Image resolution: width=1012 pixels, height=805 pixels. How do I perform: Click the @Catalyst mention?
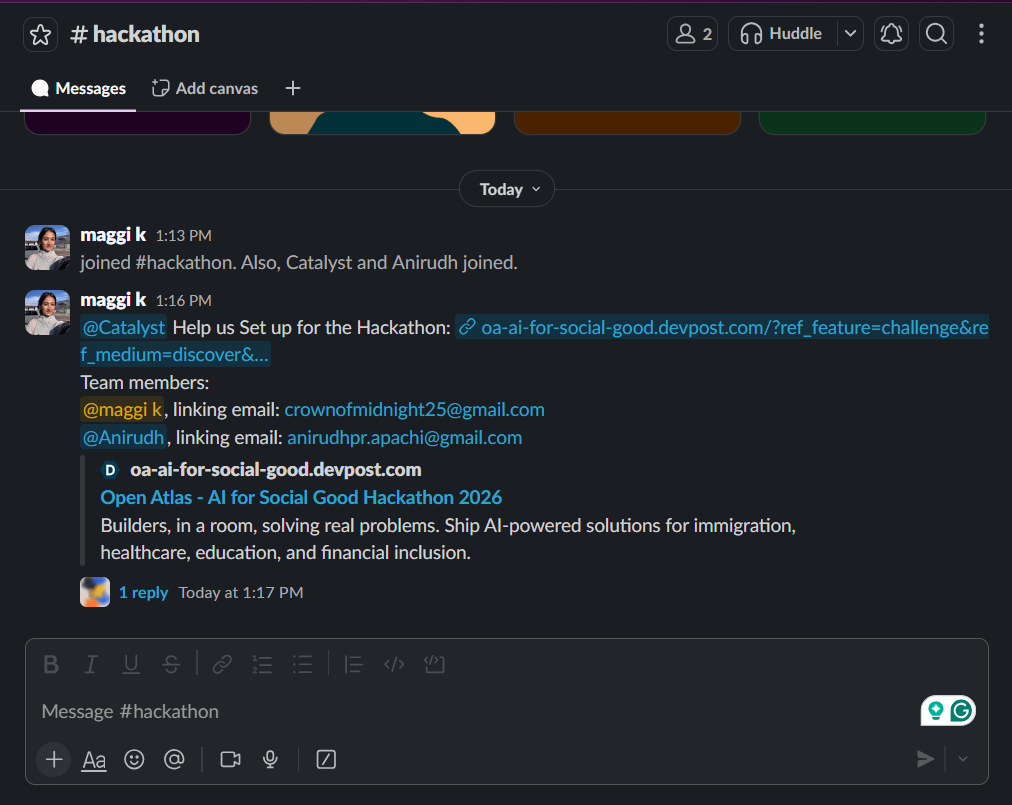124,327
